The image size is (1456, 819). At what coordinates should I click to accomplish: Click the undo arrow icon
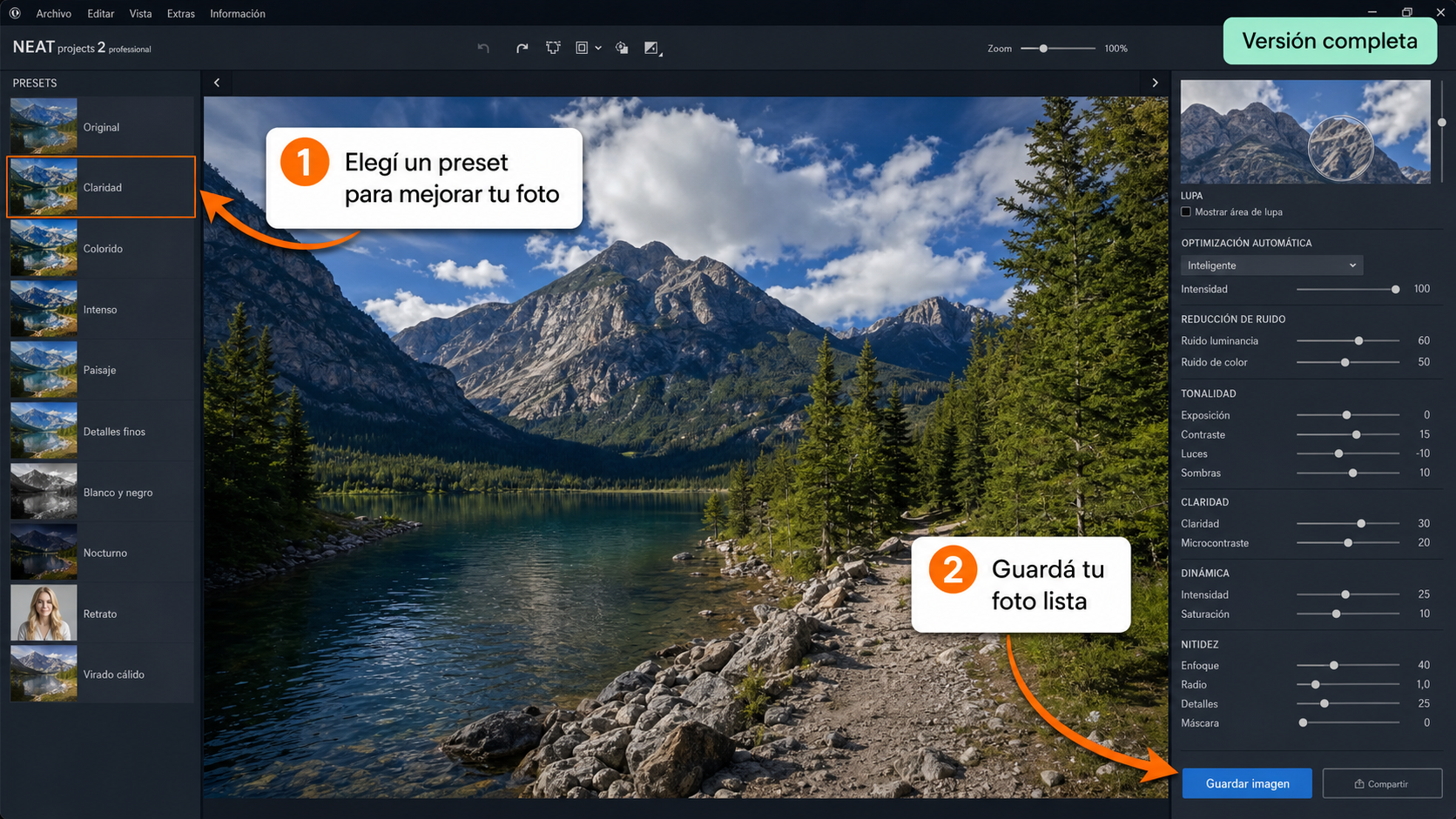pyautogui.click(x=483, y=48)
